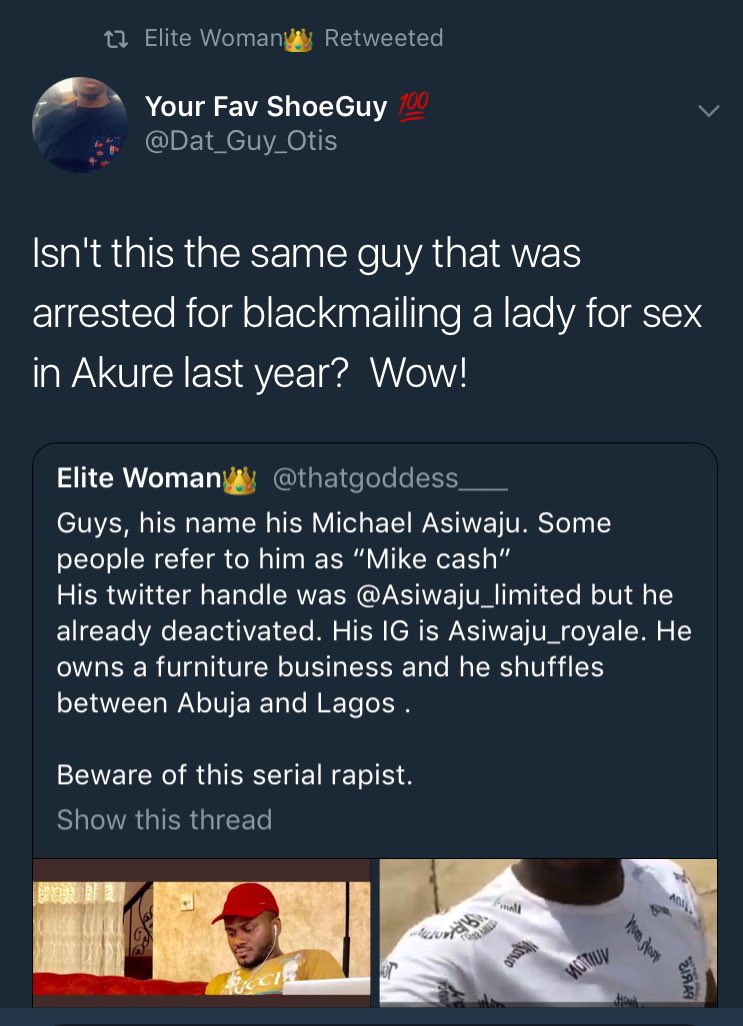743x1026 pixels.
Task: Open the @Dat_Guy_Otis handle
Action: coord(241,141)
